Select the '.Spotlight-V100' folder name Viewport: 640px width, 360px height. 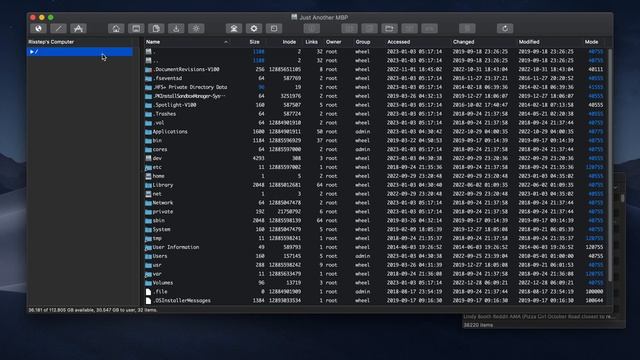(175, 105)
